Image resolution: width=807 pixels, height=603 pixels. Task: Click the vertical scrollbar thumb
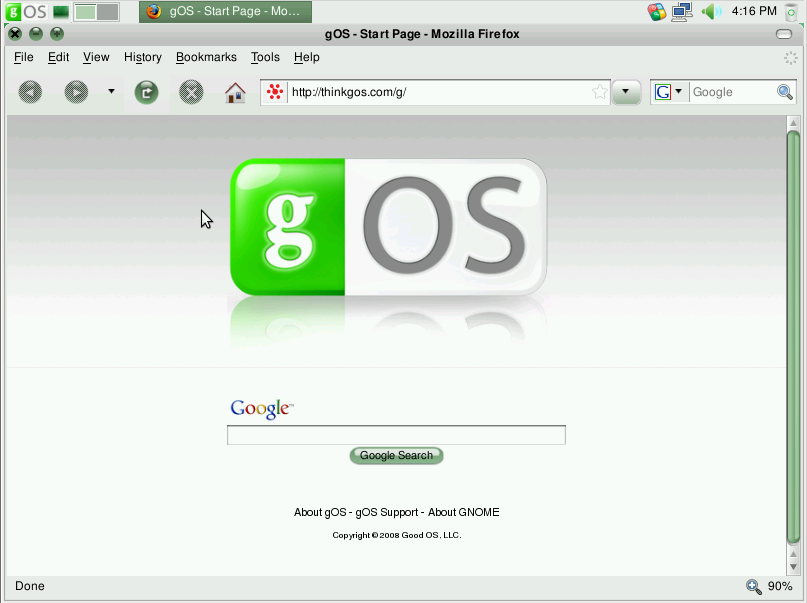point(793,338)
